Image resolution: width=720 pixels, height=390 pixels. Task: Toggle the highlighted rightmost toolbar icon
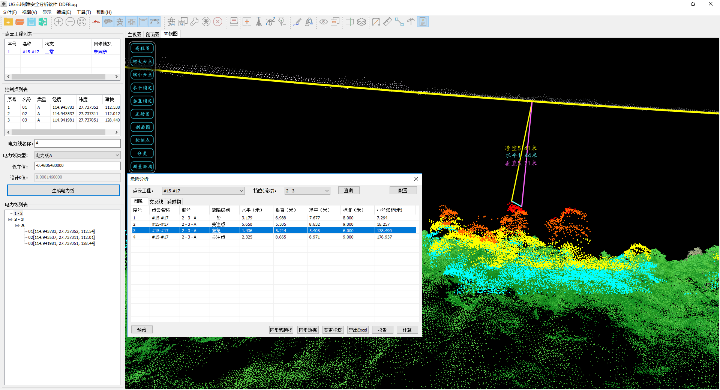423,22
